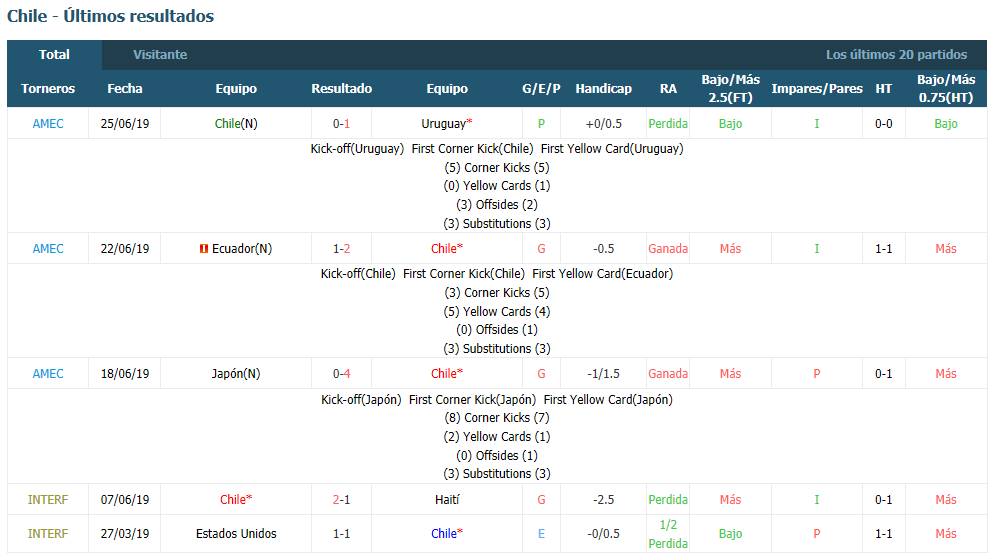Screen dimensions: 1002x553
Task: Select the Total tab
Action: [x=54, y=55]
